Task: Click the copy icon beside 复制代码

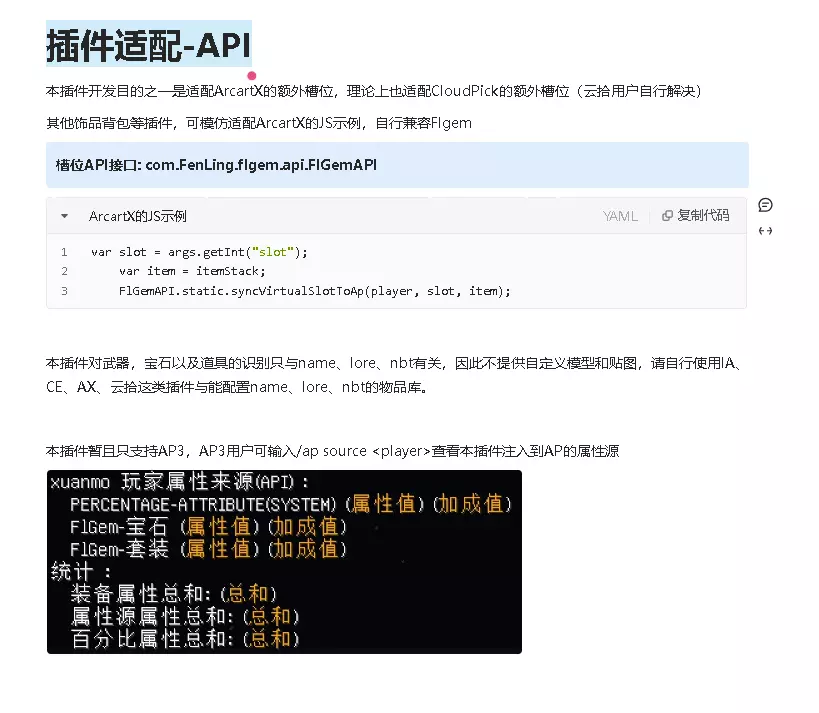Action: (667, 216)
